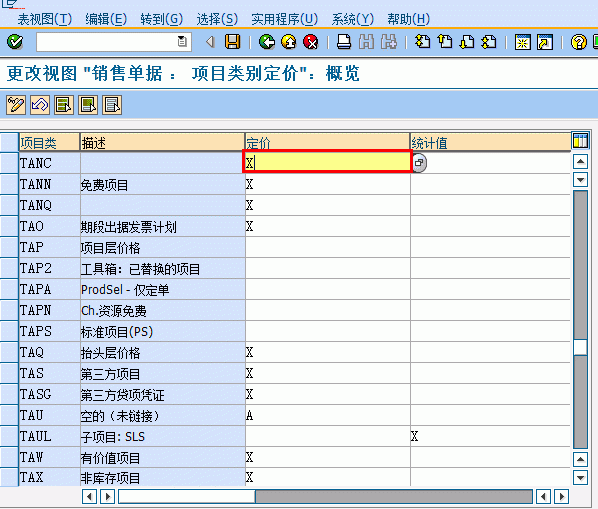Click the table scroll down arrow at top
This screenshot has width=598, height=509.
tap(580, 179)
